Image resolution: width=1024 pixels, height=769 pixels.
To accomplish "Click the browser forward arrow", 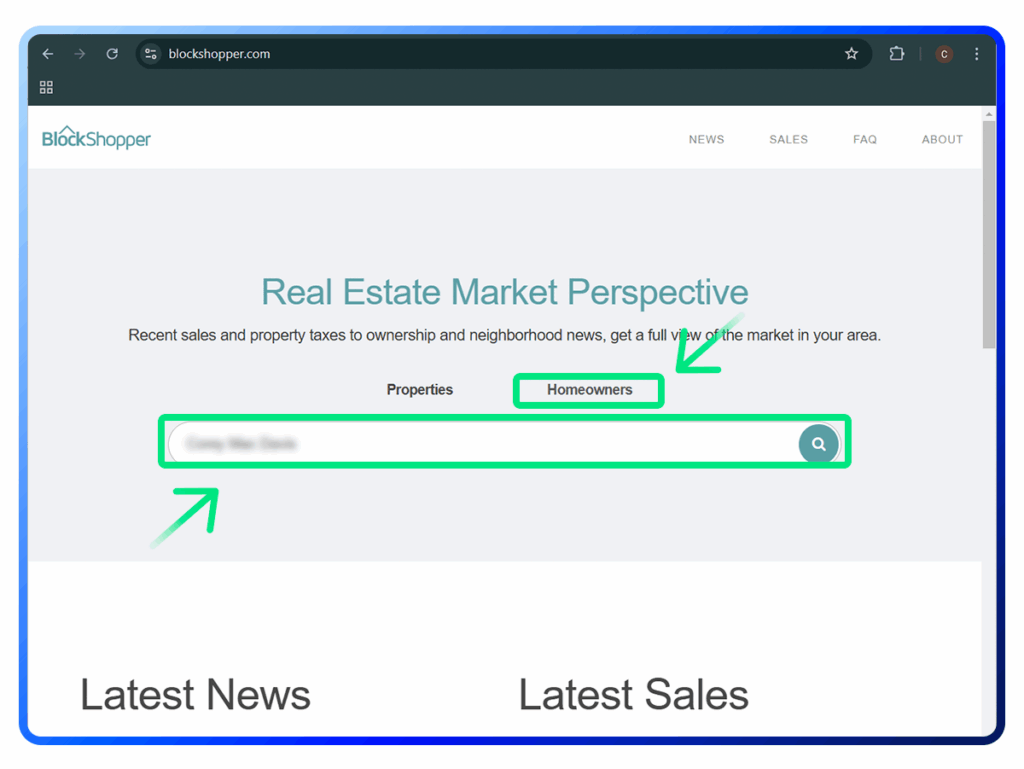I will (x=80, y=54).
